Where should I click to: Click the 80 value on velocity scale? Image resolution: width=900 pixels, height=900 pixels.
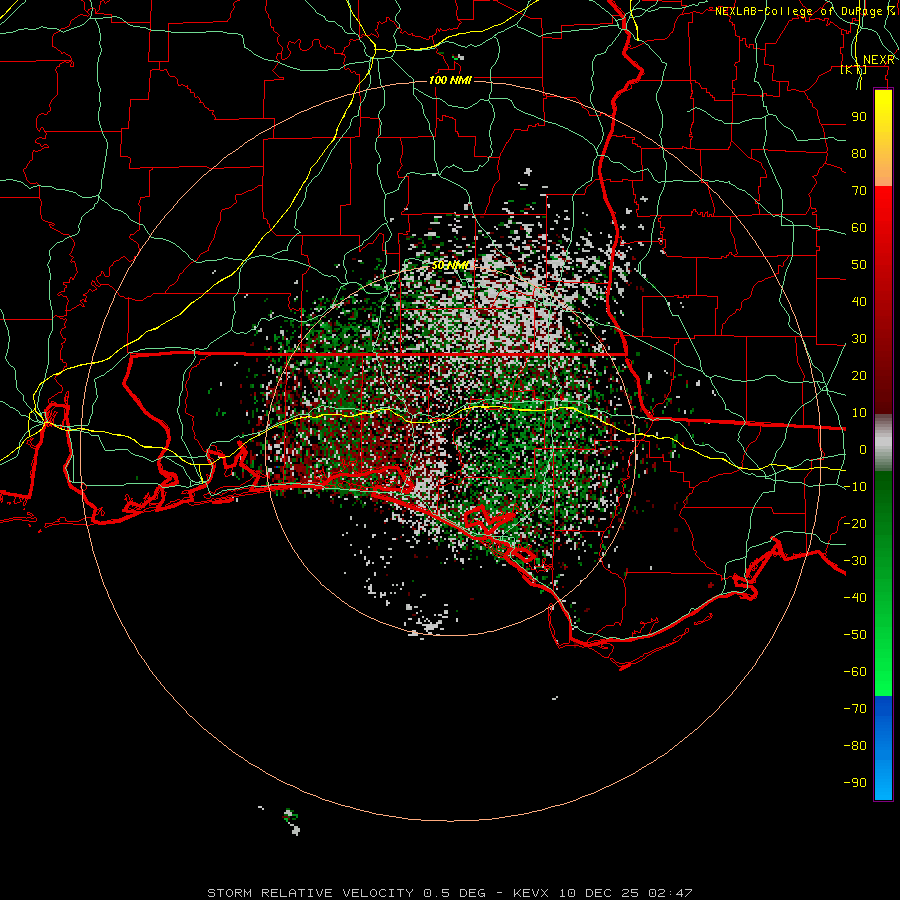(859, 153)
